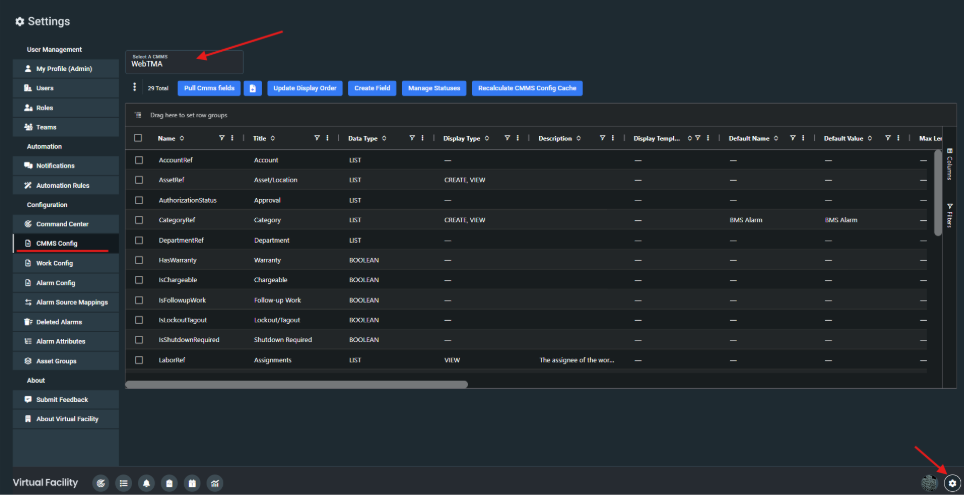Click the Create Field button
964x495 pixels.
(372, 88)
